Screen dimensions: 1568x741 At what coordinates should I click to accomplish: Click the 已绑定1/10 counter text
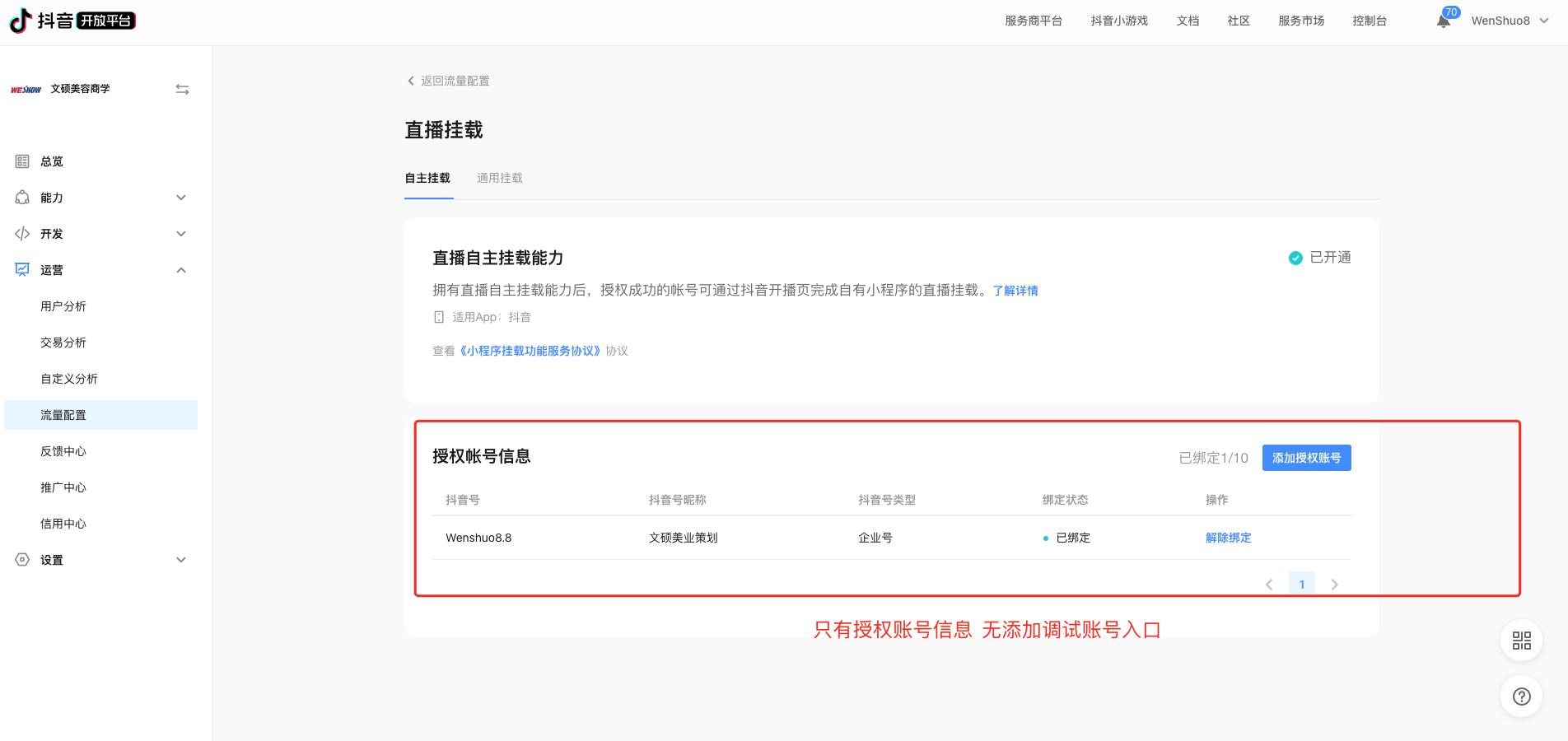[x=1213, y=458]
